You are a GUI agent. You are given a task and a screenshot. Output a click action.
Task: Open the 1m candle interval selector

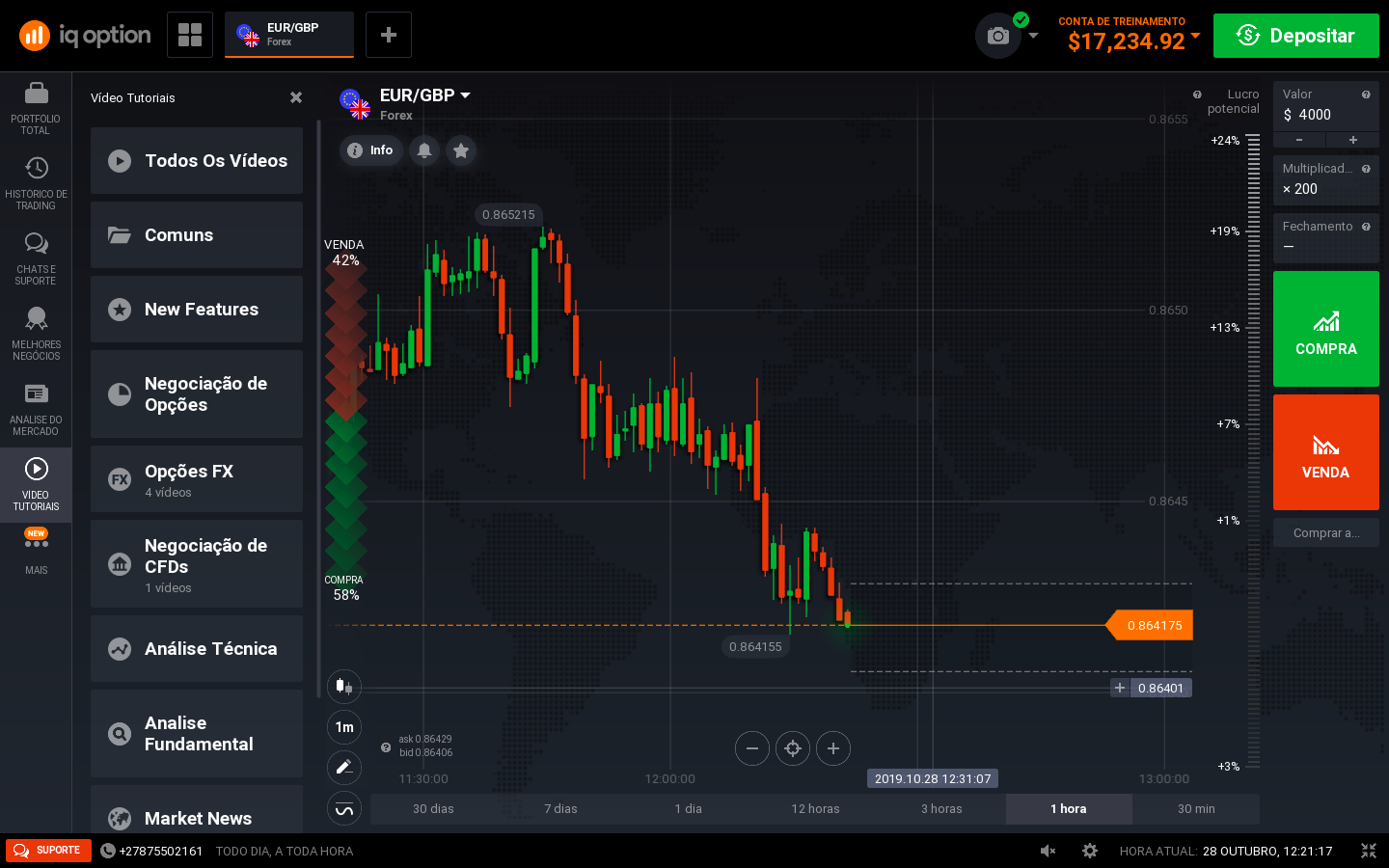[344, 727]
